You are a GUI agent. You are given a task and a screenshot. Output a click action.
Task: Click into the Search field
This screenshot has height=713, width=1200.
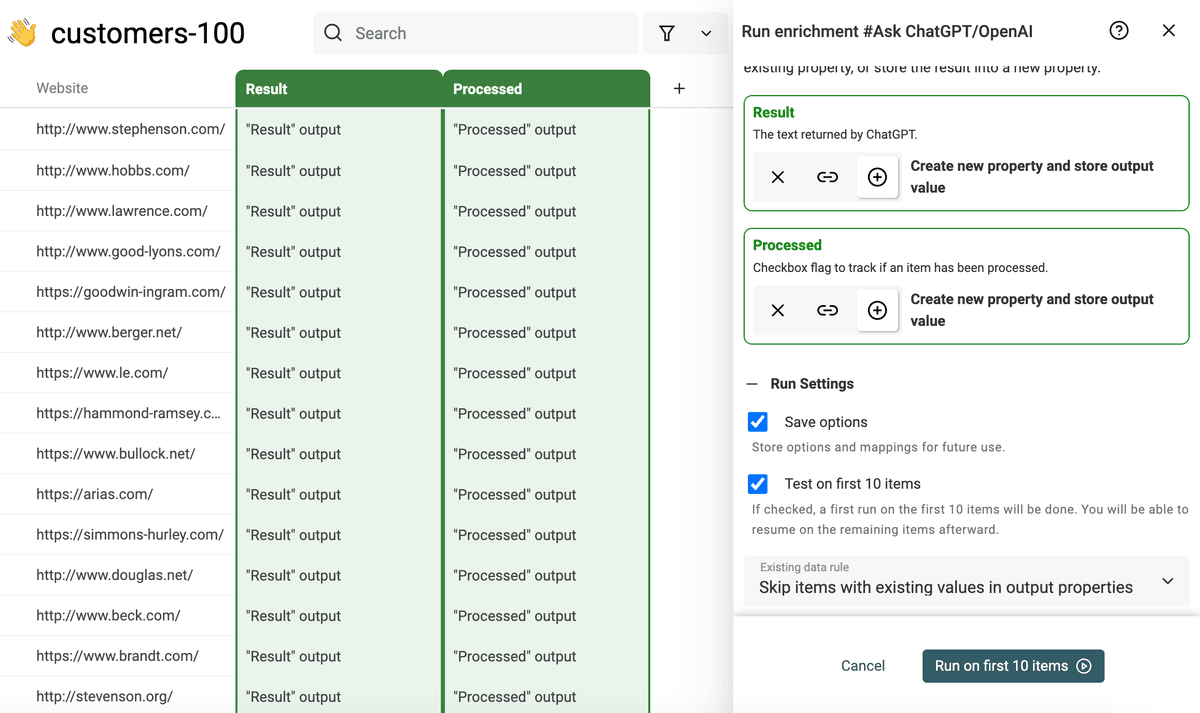(x=476, y=33)
